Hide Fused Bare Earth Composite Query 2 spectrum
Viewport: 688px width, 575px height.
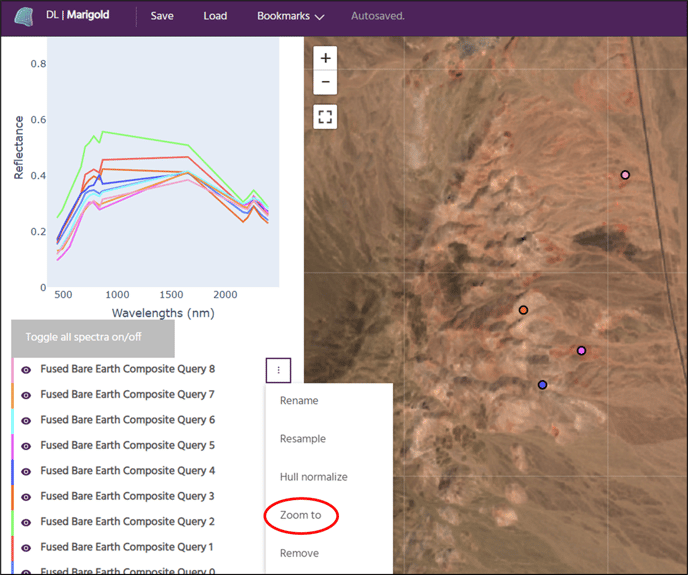(x=26, y=523)
